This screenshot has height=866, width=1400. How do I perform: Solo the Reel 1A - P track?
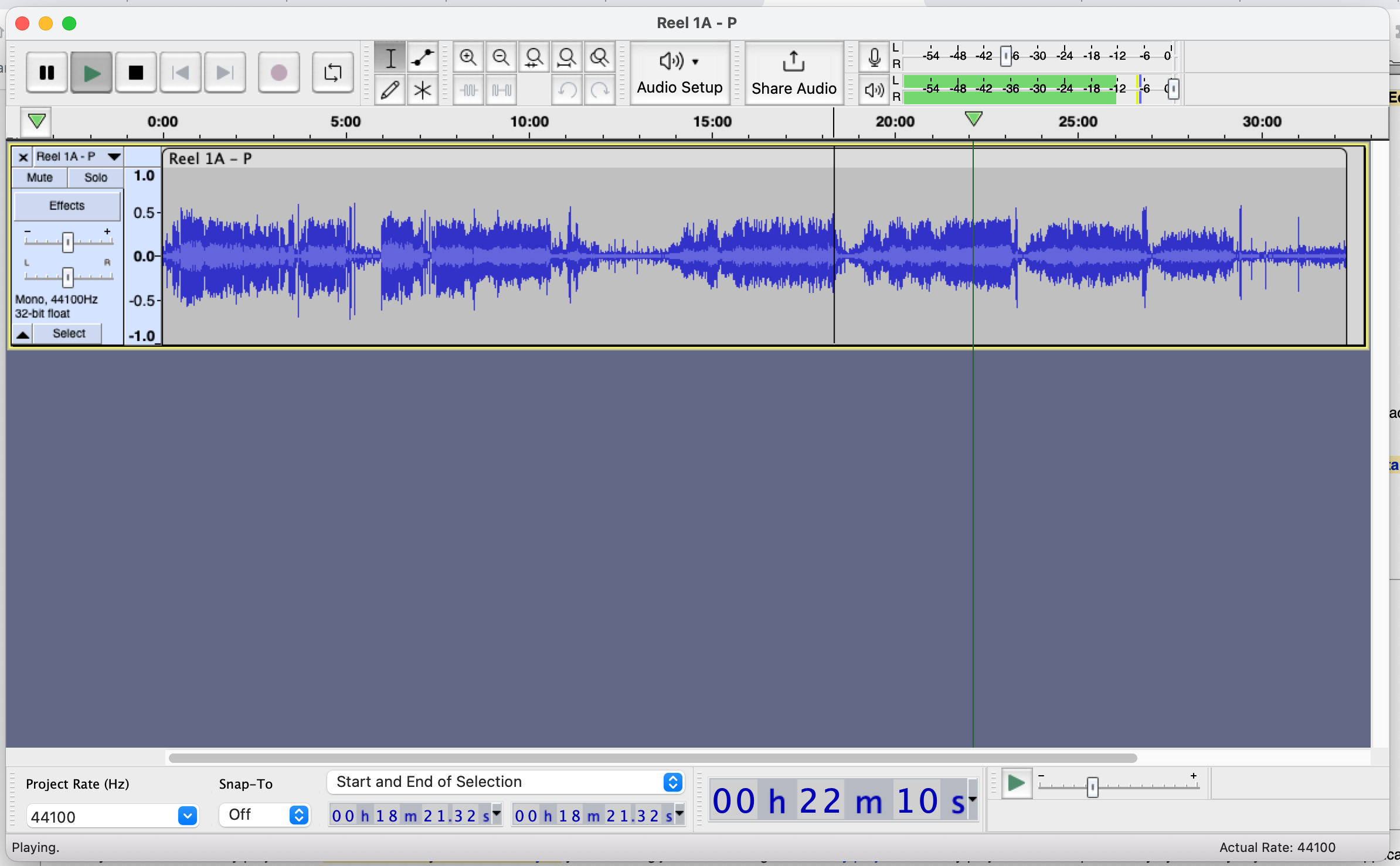pyautogui.click(x=96, y=178)
